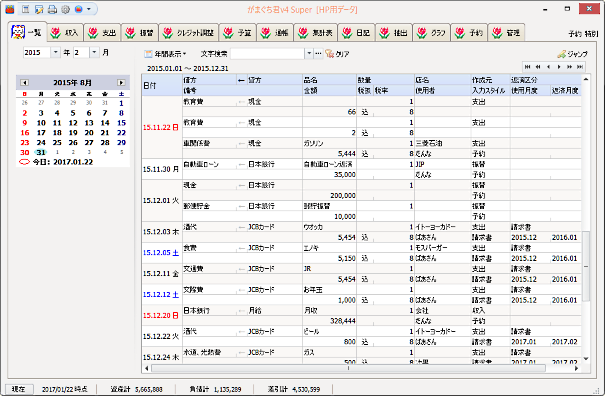605x396 pixels.
Task: Click the モスバーガー store name cell
Action: (443, 248)
